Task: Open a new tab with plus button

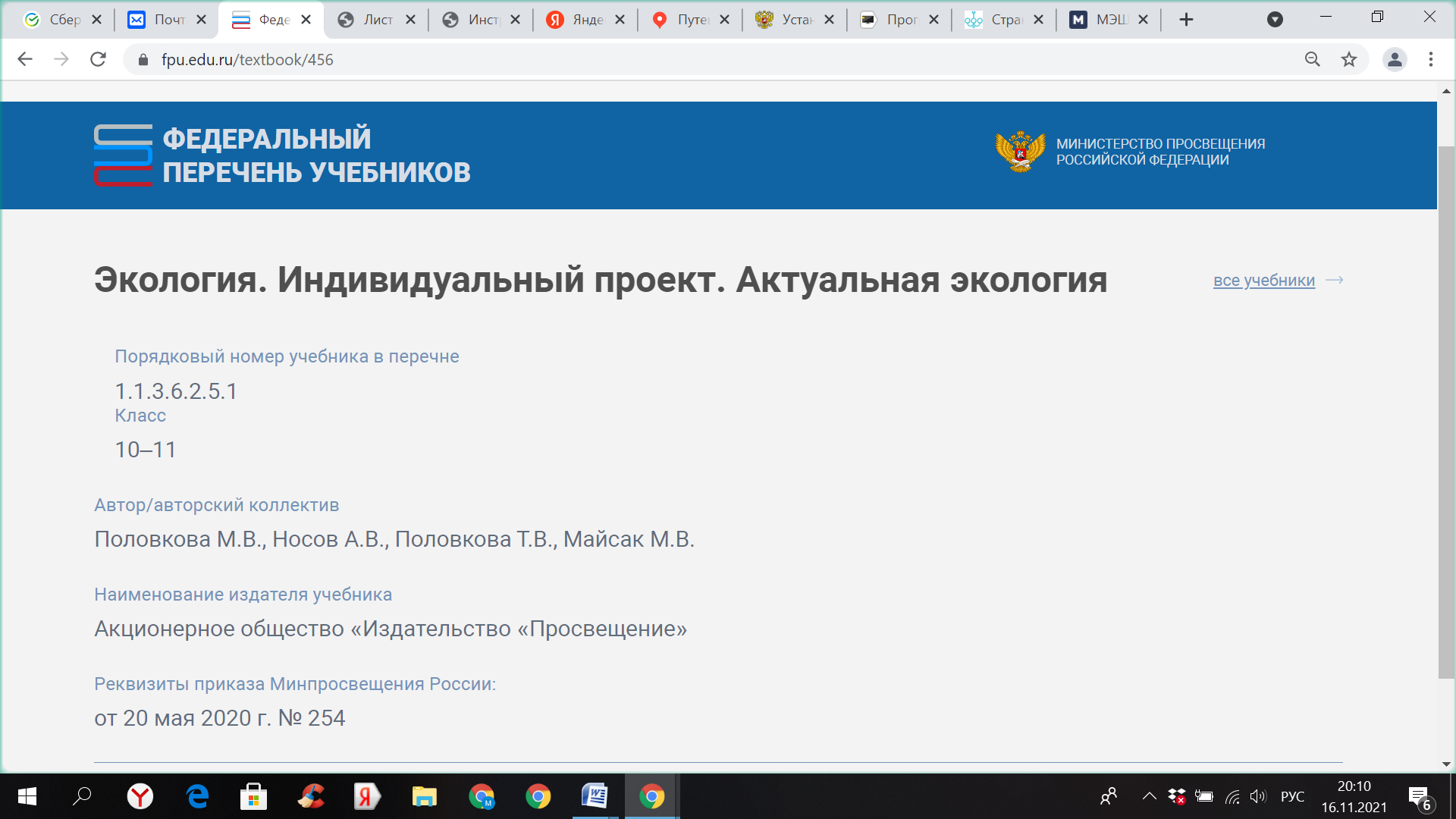Action: [x=1186, y=20]
